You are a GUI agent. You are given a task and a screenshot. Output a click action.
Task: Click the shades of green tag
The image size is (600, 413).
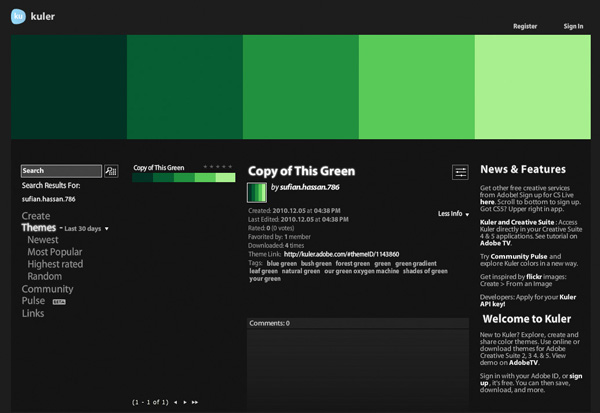pyautogui.click(x=425, y=271)
